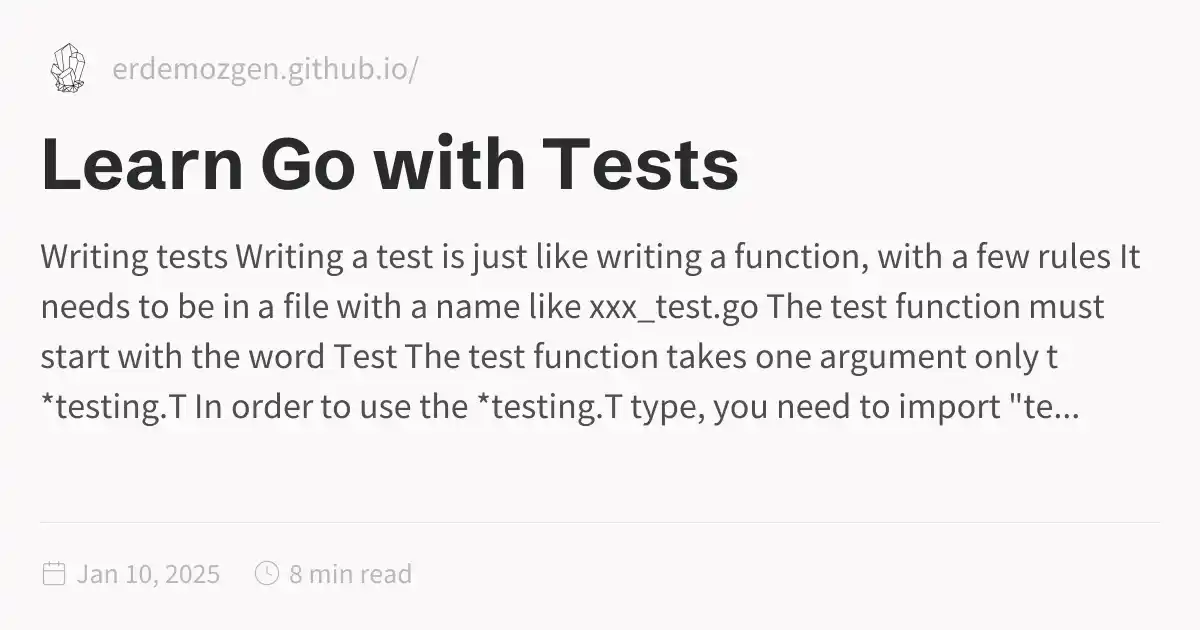Click the crystal logo icon
This screenshot has height=630, width=1200.
[67, 69]
